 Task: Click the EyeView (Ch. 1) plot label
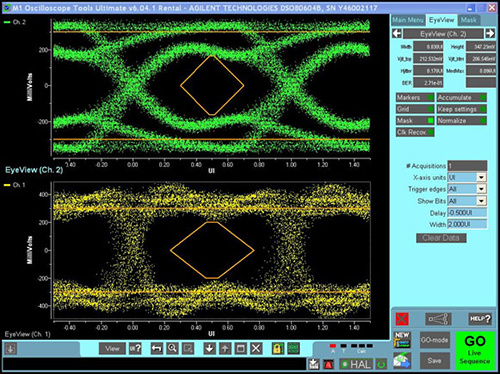click(28, 334)
